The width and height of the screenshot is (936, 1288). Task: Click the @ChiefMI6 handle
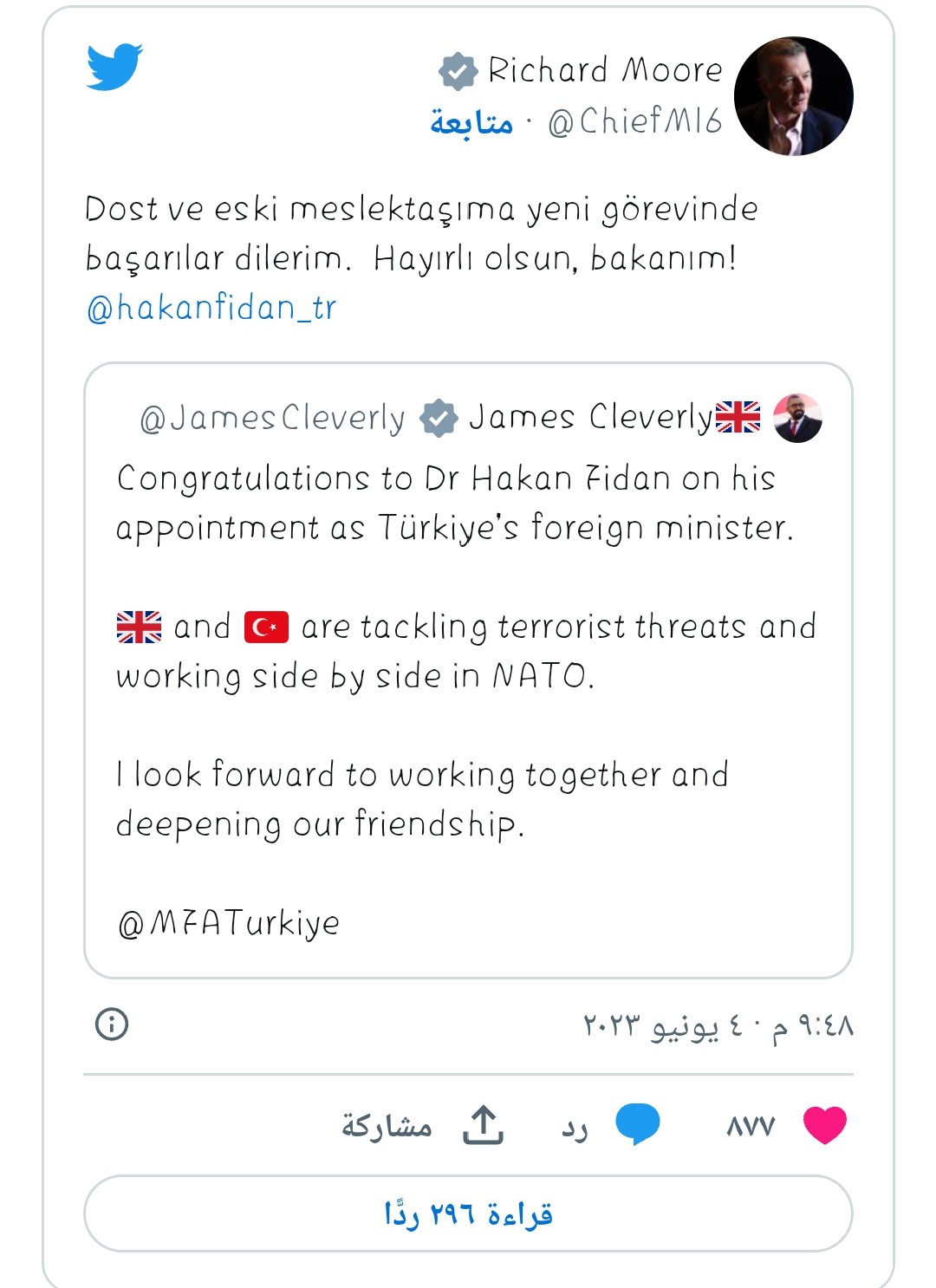pos(635,121)
